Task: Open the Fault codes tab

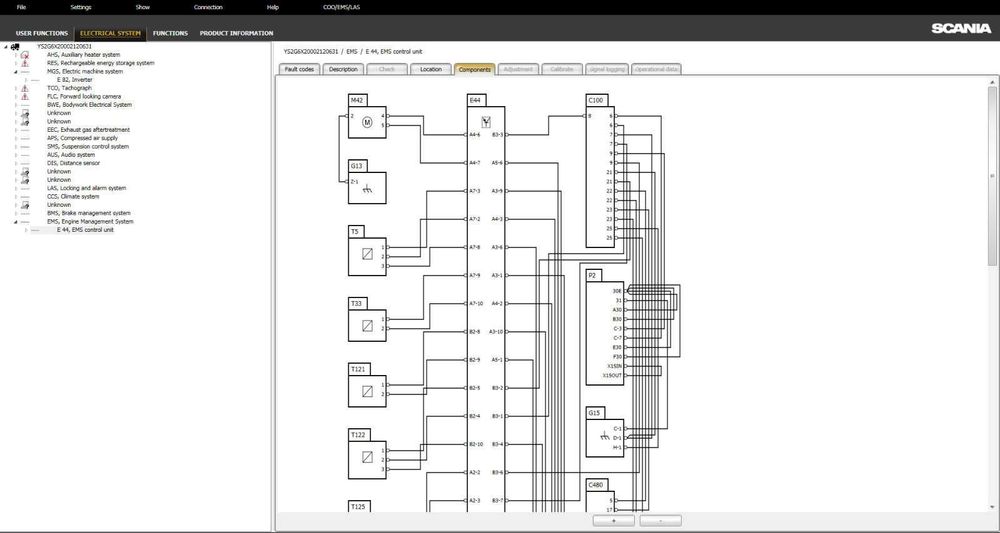Action: tap(298, 69)
